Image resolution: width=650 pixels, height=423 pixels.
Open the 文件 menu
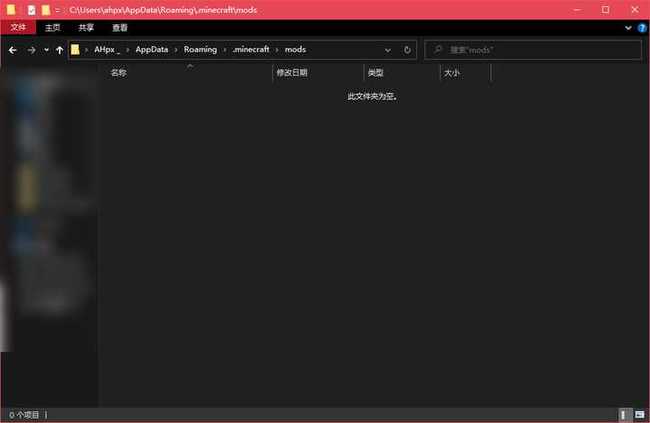pos(18,28)
